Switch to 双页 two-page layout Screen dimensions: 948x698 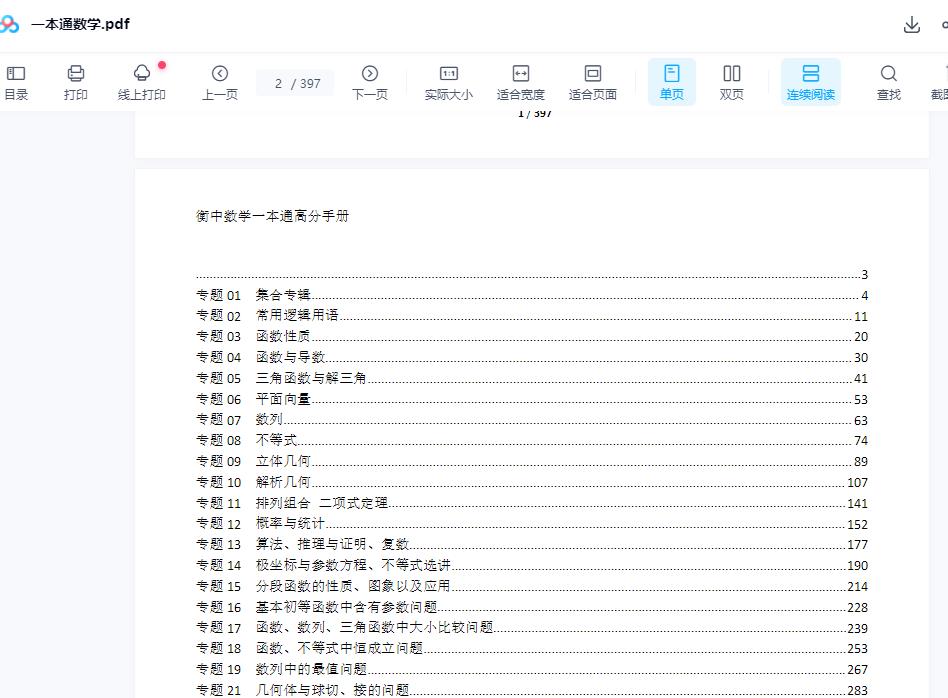click(731, 82)
